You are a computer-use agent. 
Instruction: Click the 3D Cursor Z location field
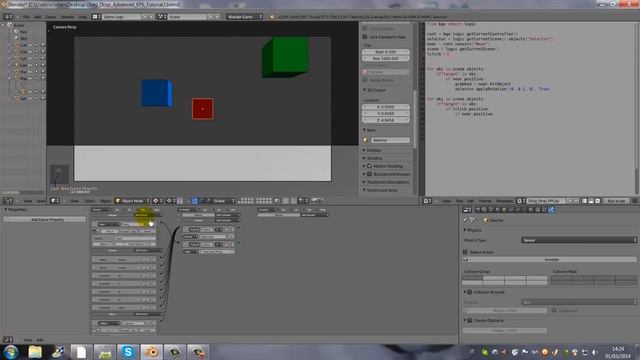click(x=386, y=120)
